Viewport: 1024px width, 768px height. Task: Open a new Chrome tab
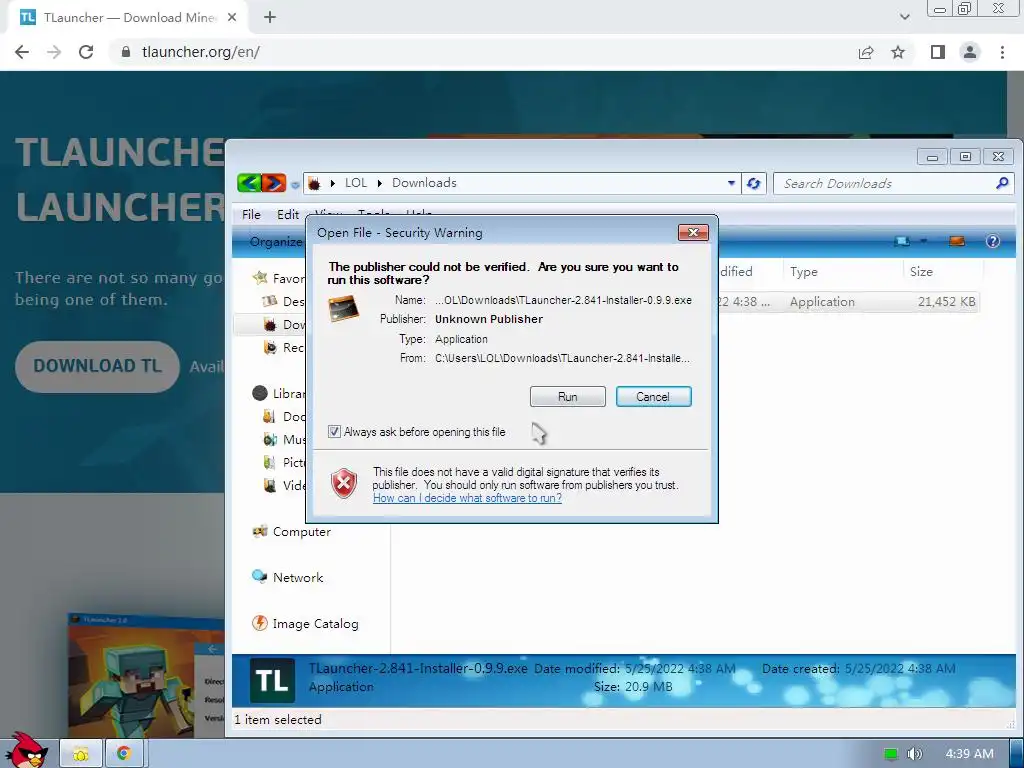[270, 18]
